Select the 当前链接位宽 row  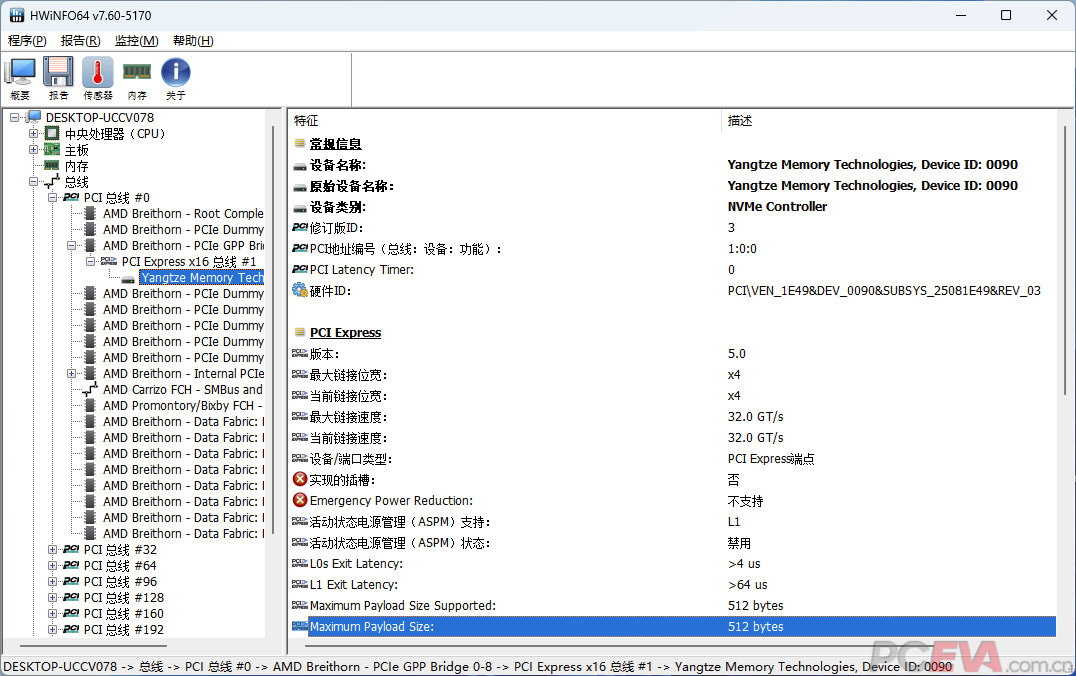click(673, 396)
